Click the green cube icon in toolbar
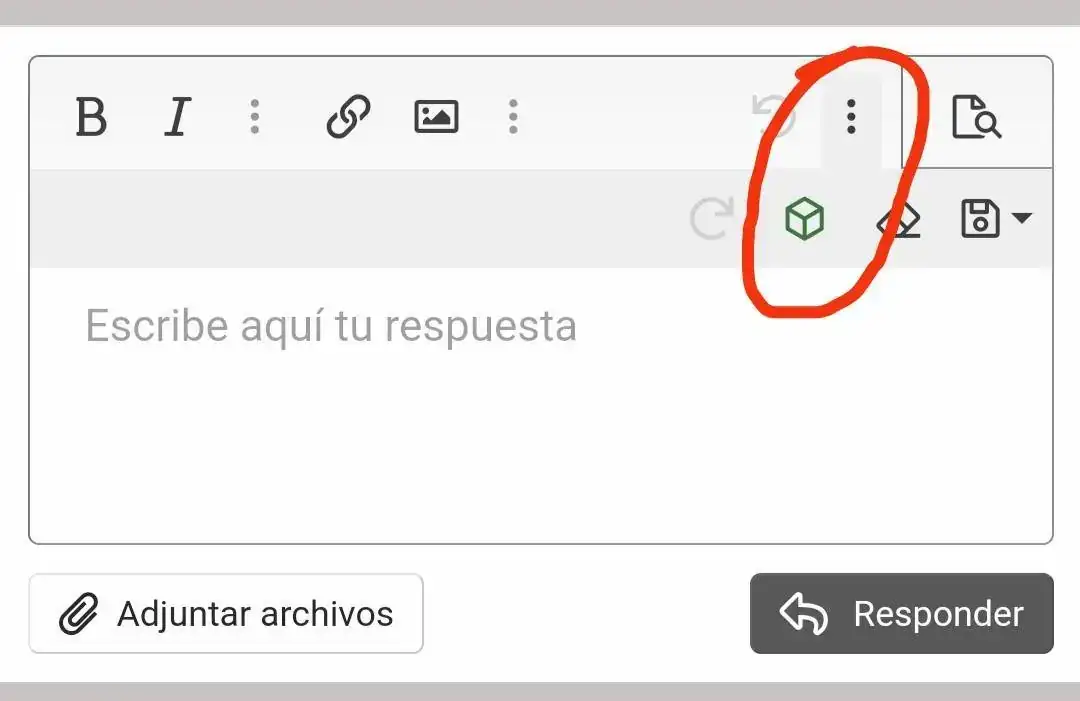1080x701 pixels. click(804, 218)
